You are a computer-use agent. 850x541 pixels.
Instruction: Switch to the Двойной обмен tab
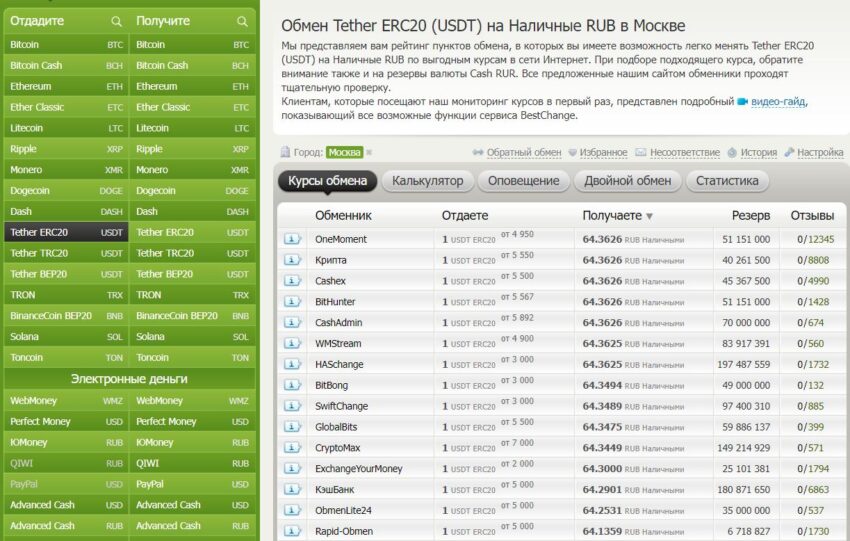[x=628, y=181]
